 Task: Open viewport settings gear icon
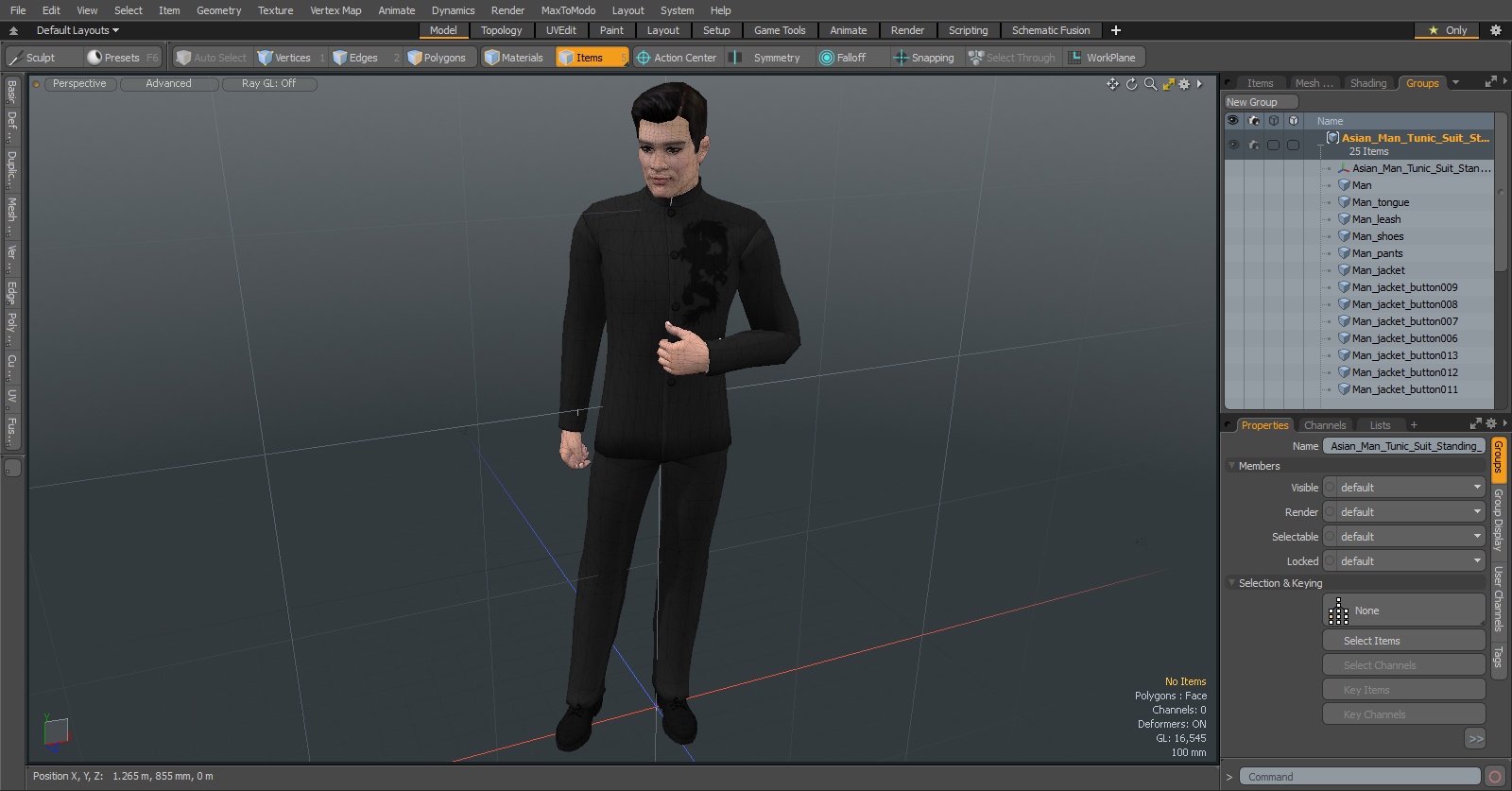[x=1184, y=84]
